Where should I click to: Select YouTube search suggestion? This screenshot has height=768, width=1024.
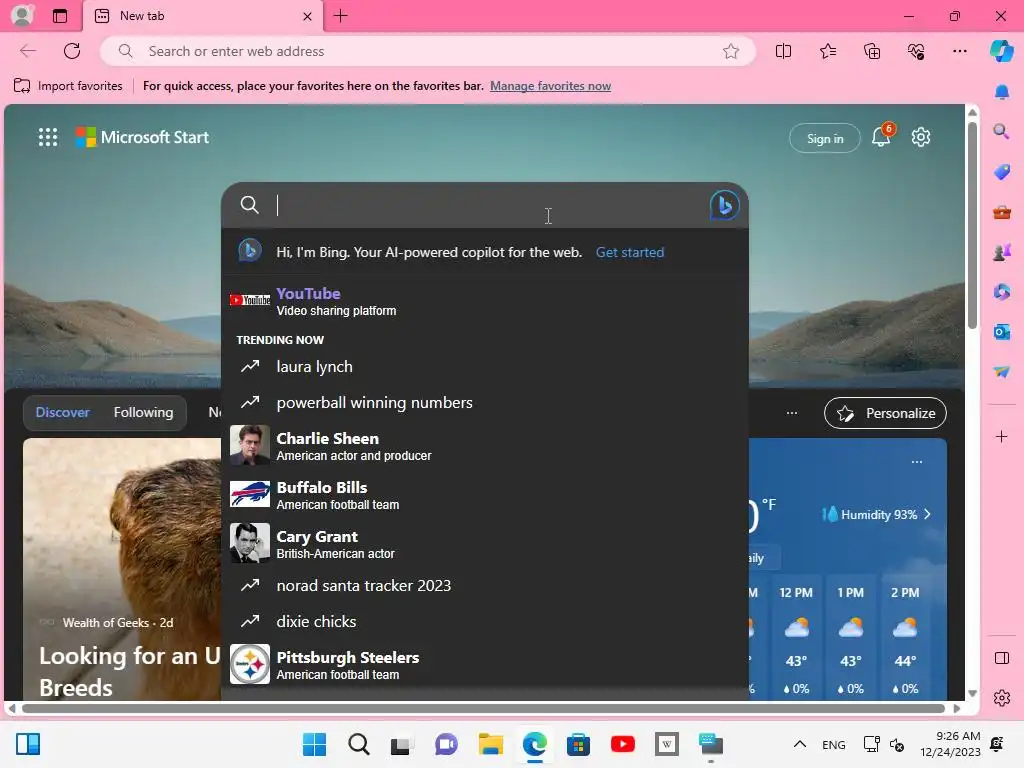tap(485, 301)
